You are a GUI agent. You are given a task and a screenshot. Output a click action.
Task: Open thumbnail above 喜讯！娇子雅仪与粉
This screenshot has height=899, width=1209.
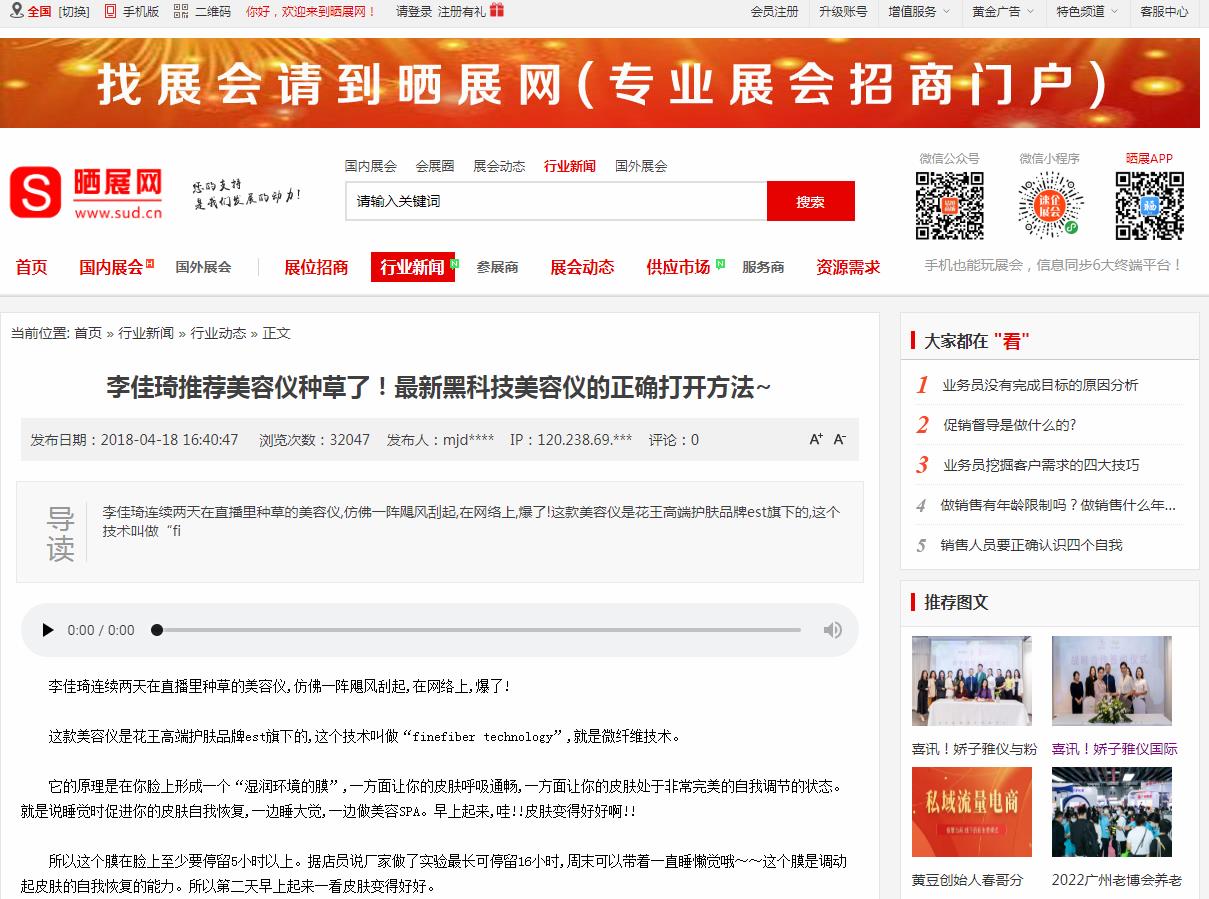[971, 681]
